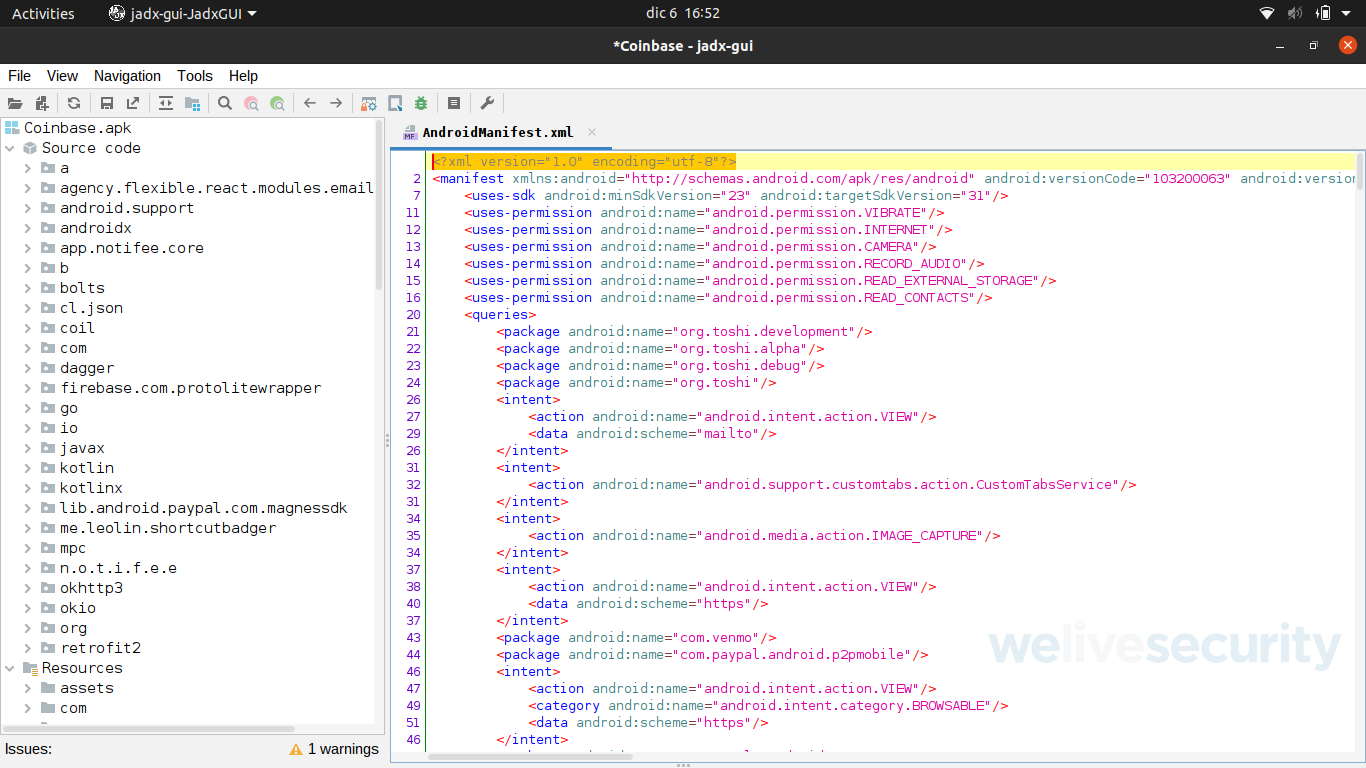Open Preferences wrench icon
The image size is (1366, 768).
487,103
